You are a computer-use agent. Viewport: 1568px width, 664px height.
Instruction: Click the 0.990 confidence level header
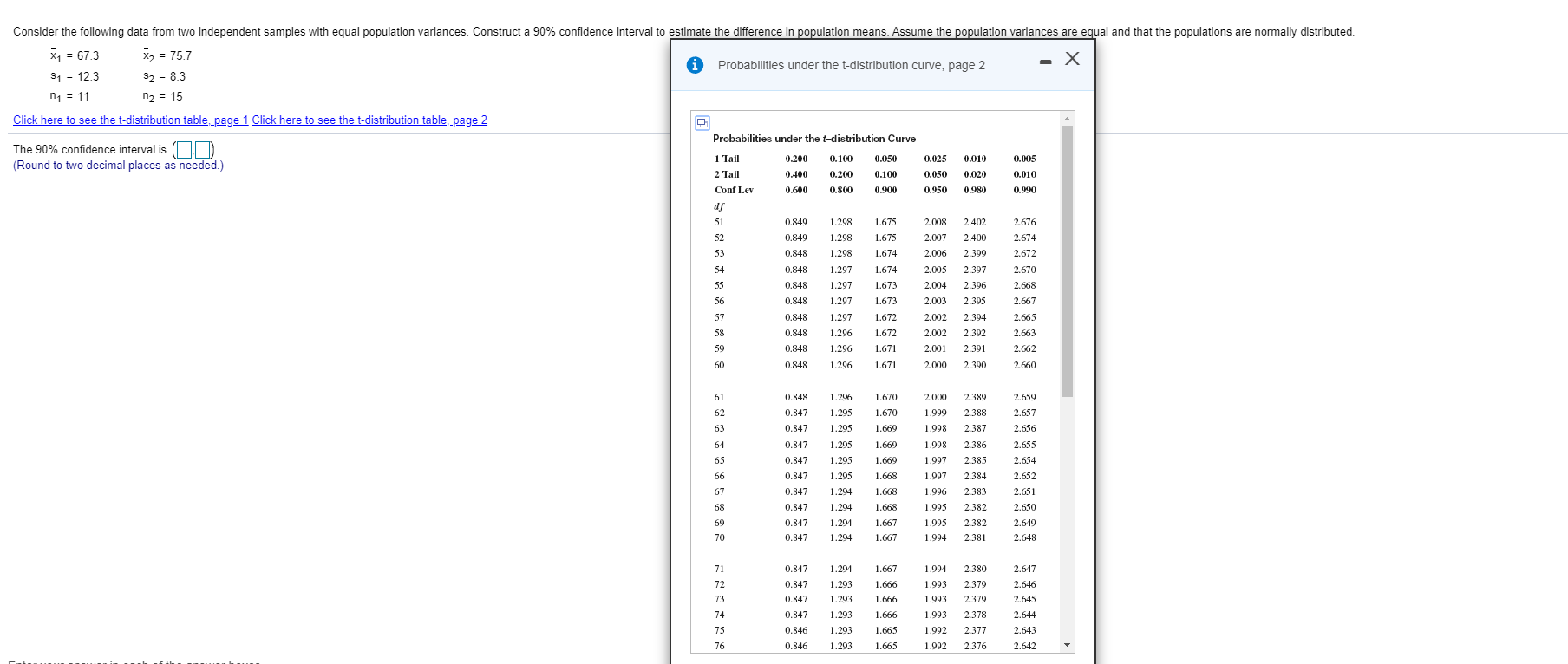1024,190
